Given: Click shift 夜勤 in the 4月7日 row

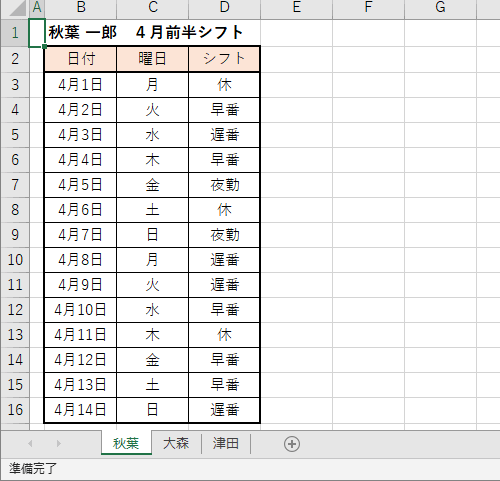Looking at the screenshot, I should [224, 235].
